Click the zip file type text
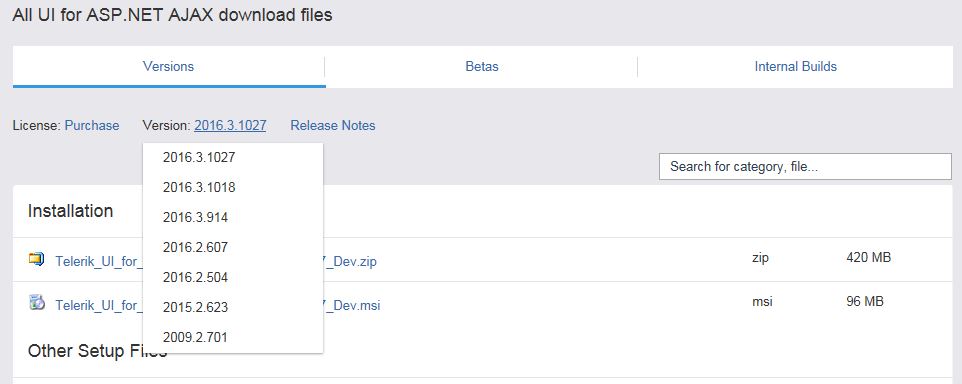Image resolution: width=962 pixels, height=384 pixels. point(760,258)
